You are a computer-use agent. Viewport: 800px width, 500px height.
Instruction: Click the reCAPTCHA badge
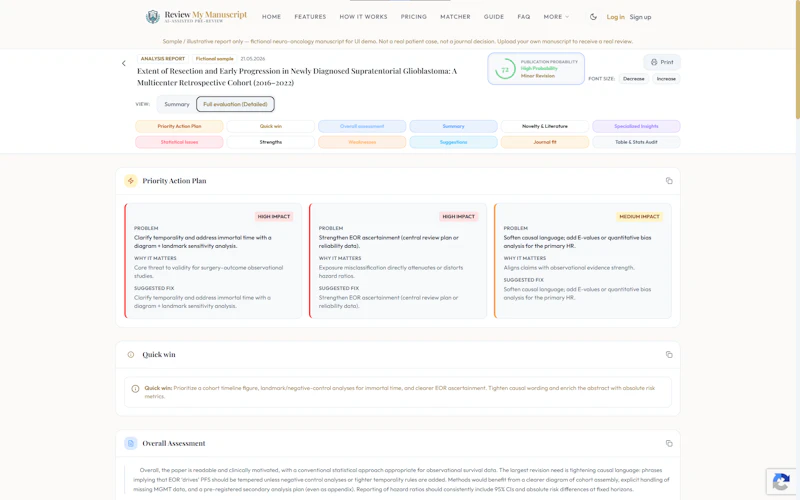point(781,482)
